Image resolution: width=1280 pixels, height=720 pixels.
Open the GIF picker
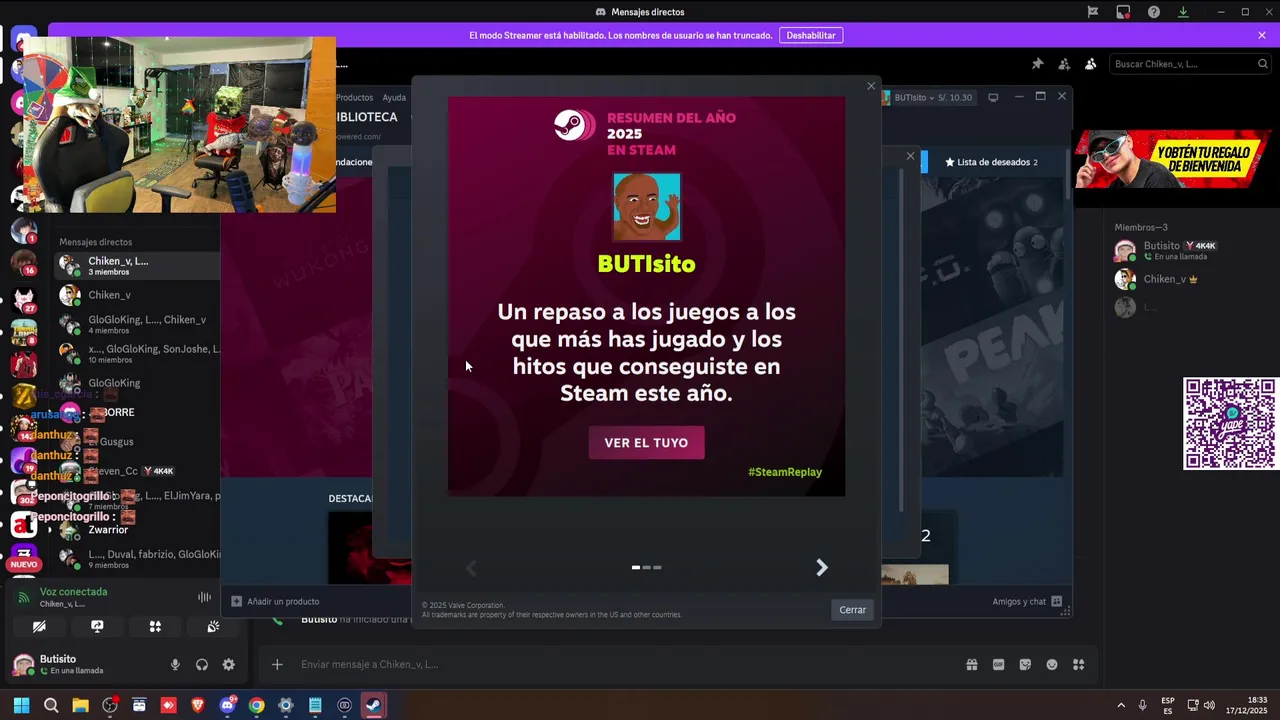click(x=998, y=664)
